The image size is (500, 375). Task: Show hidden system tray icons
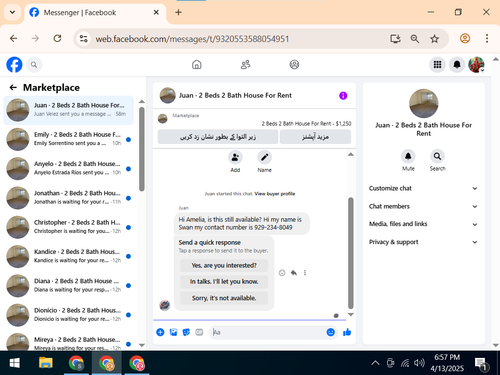(x=375, y=363)
